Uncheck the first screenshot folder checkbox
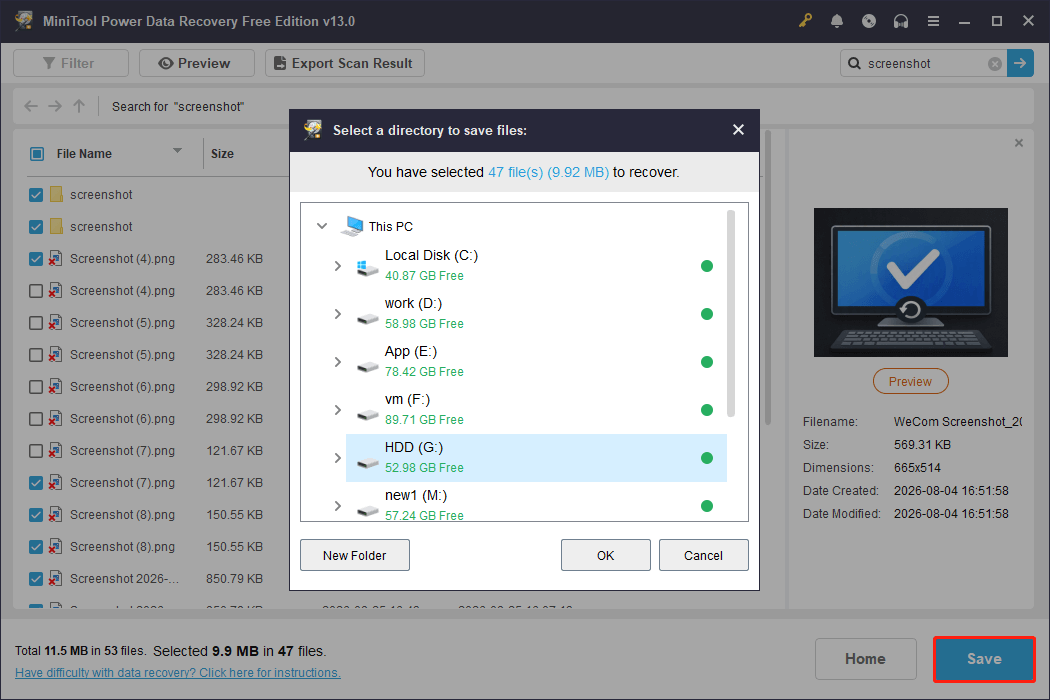This screenshot has width=1050, height=700. point(36,195)
